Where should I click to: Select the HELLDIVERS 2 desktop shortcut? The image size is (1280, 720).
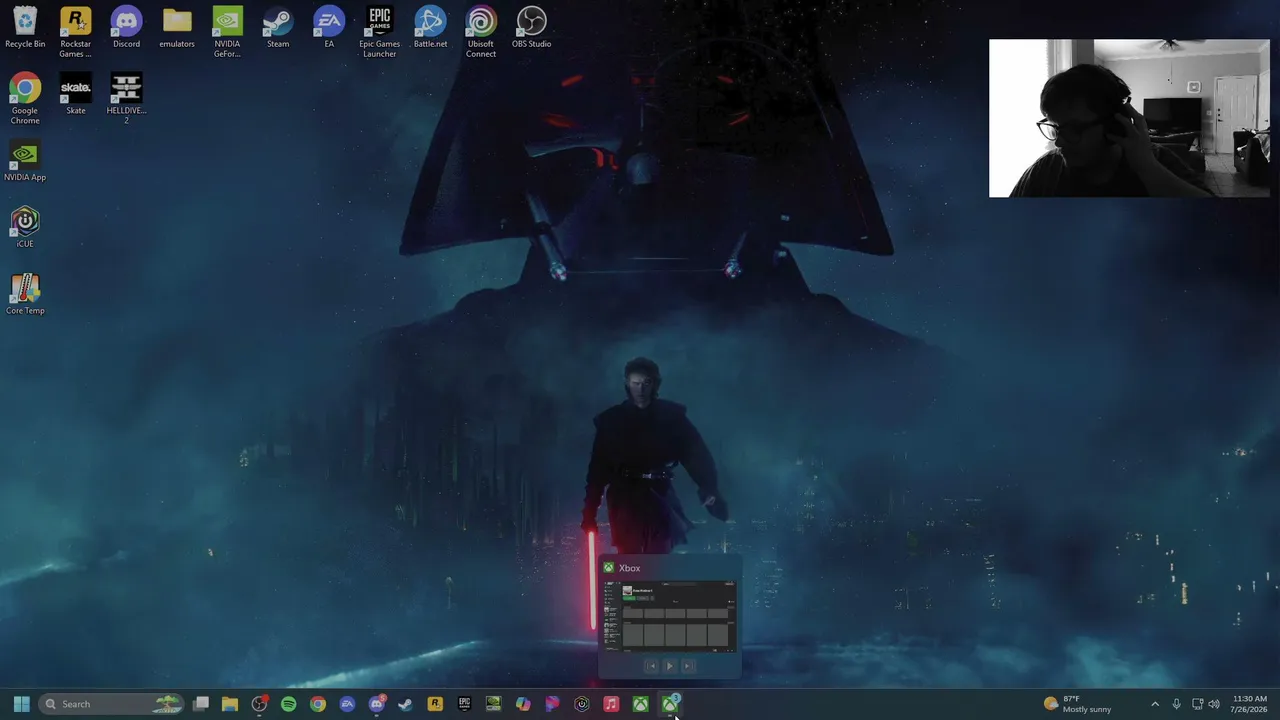click(126, 99)
